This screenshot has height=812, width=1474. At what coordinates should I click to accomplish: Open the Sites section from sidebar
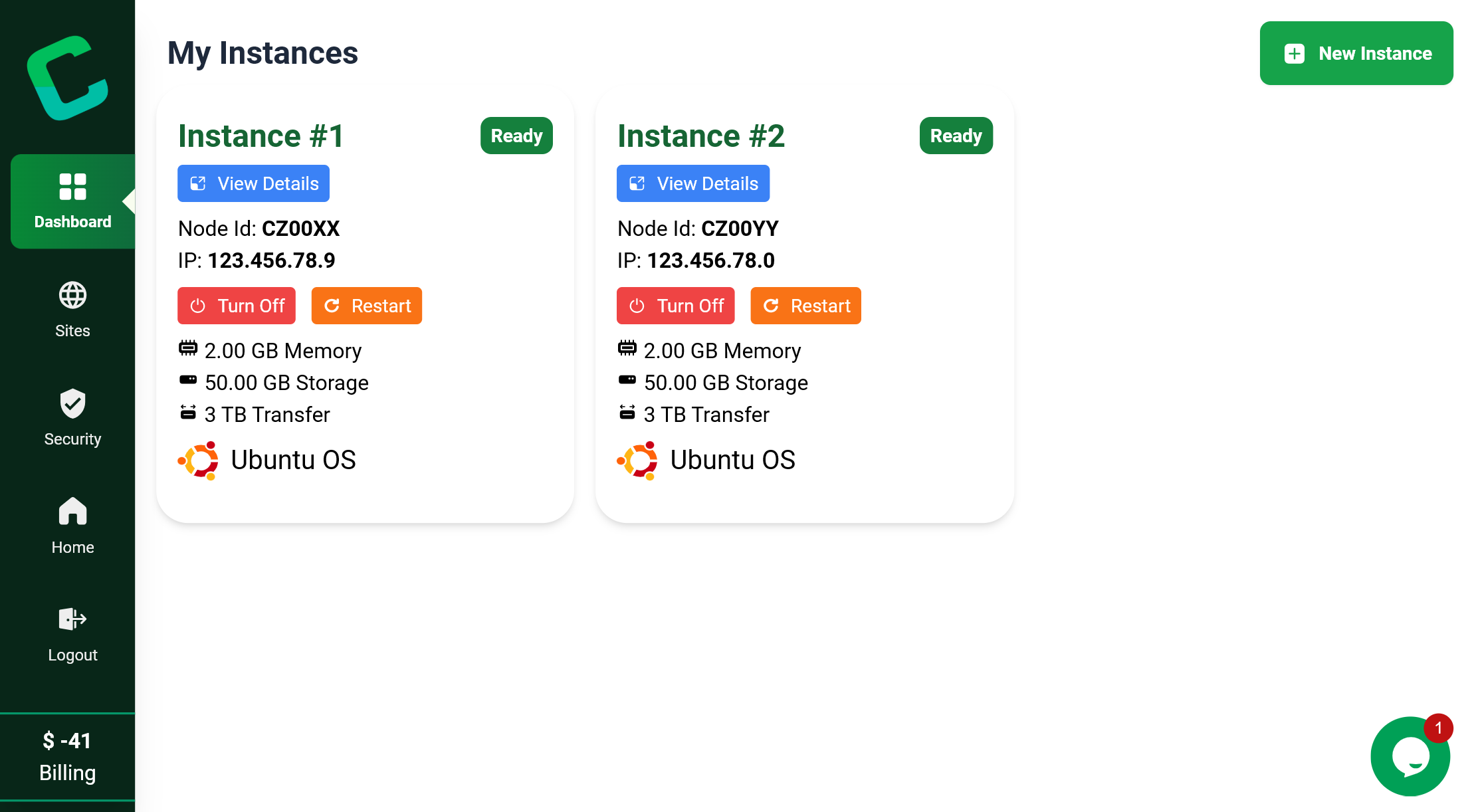click(72, 308)
